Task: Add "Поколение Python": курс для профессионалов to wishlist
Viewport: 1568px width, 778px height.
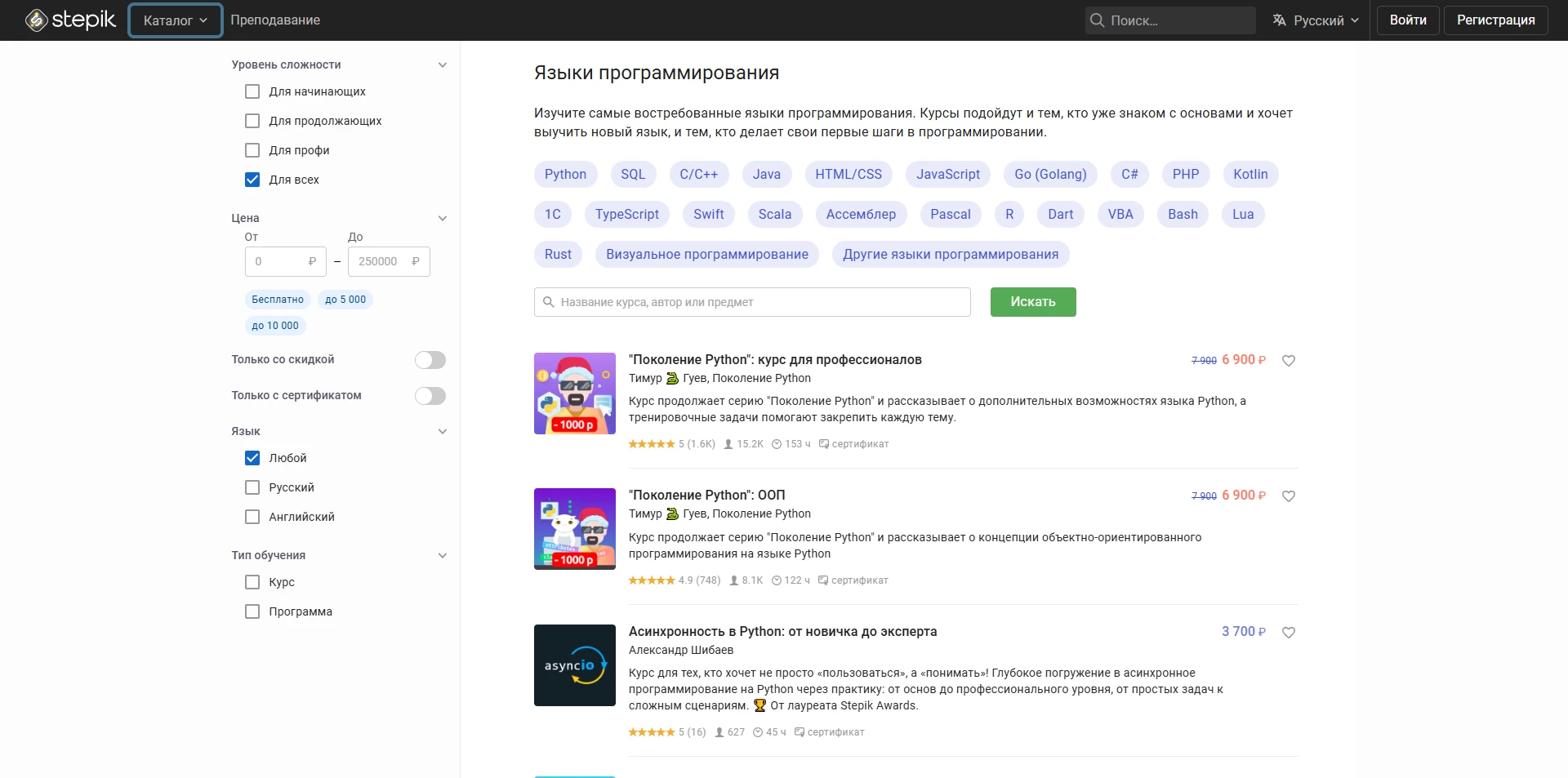Action: point(1288,361)
